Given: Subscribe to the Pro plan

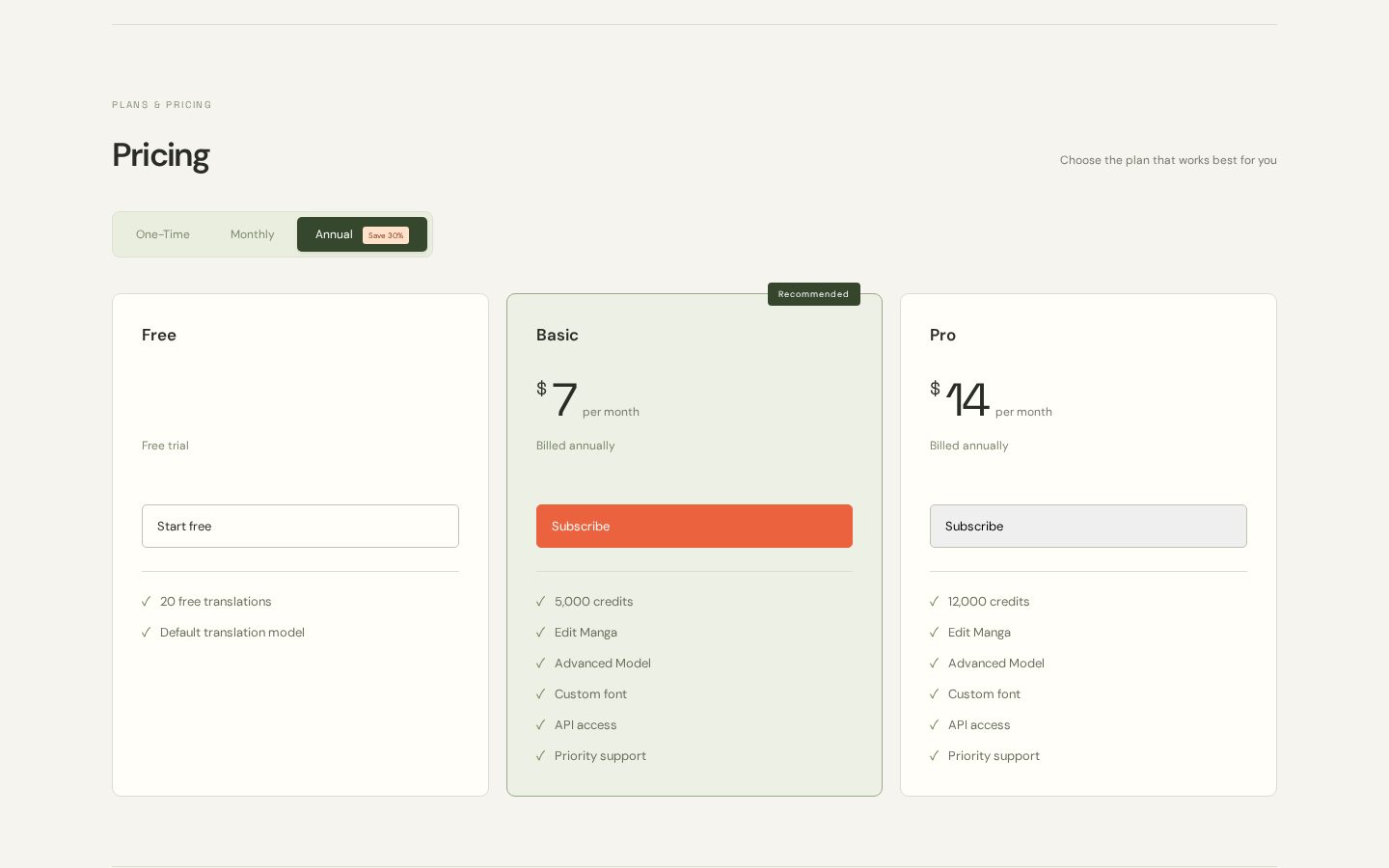Looking at the screenshot, I should coord(1088,526).
